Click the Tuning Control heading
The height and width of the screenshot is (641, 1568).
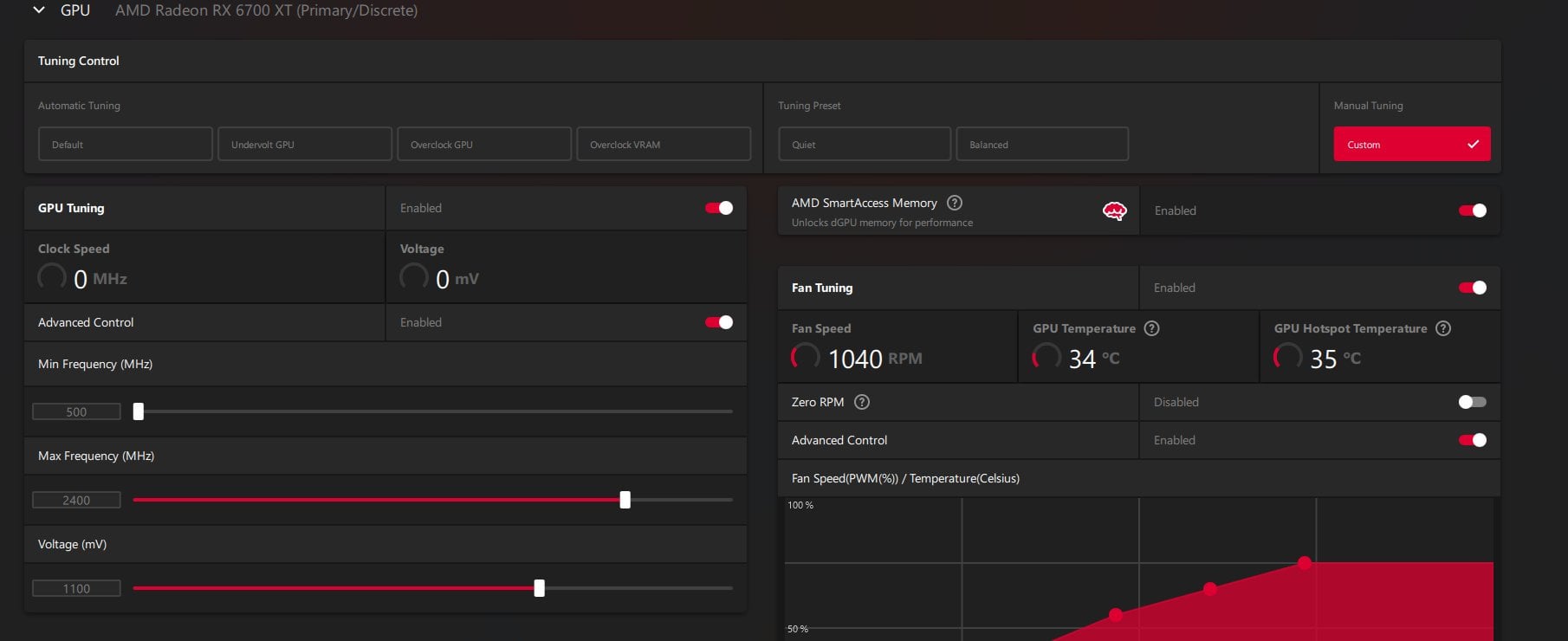79,61
